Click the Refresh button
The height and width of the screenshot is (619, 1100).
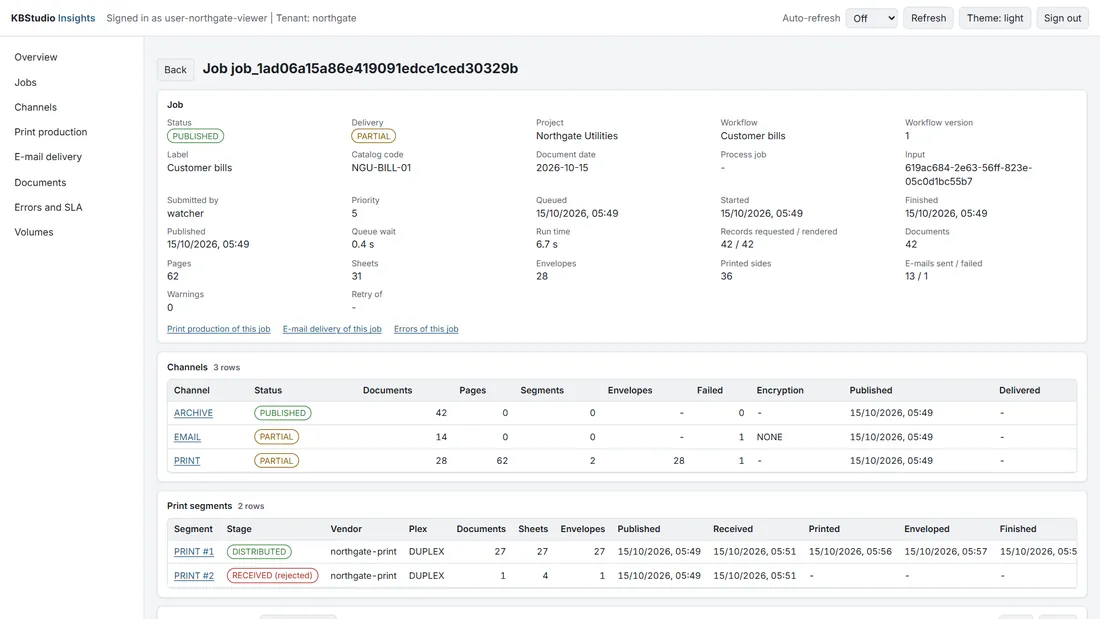pos(928,18)
